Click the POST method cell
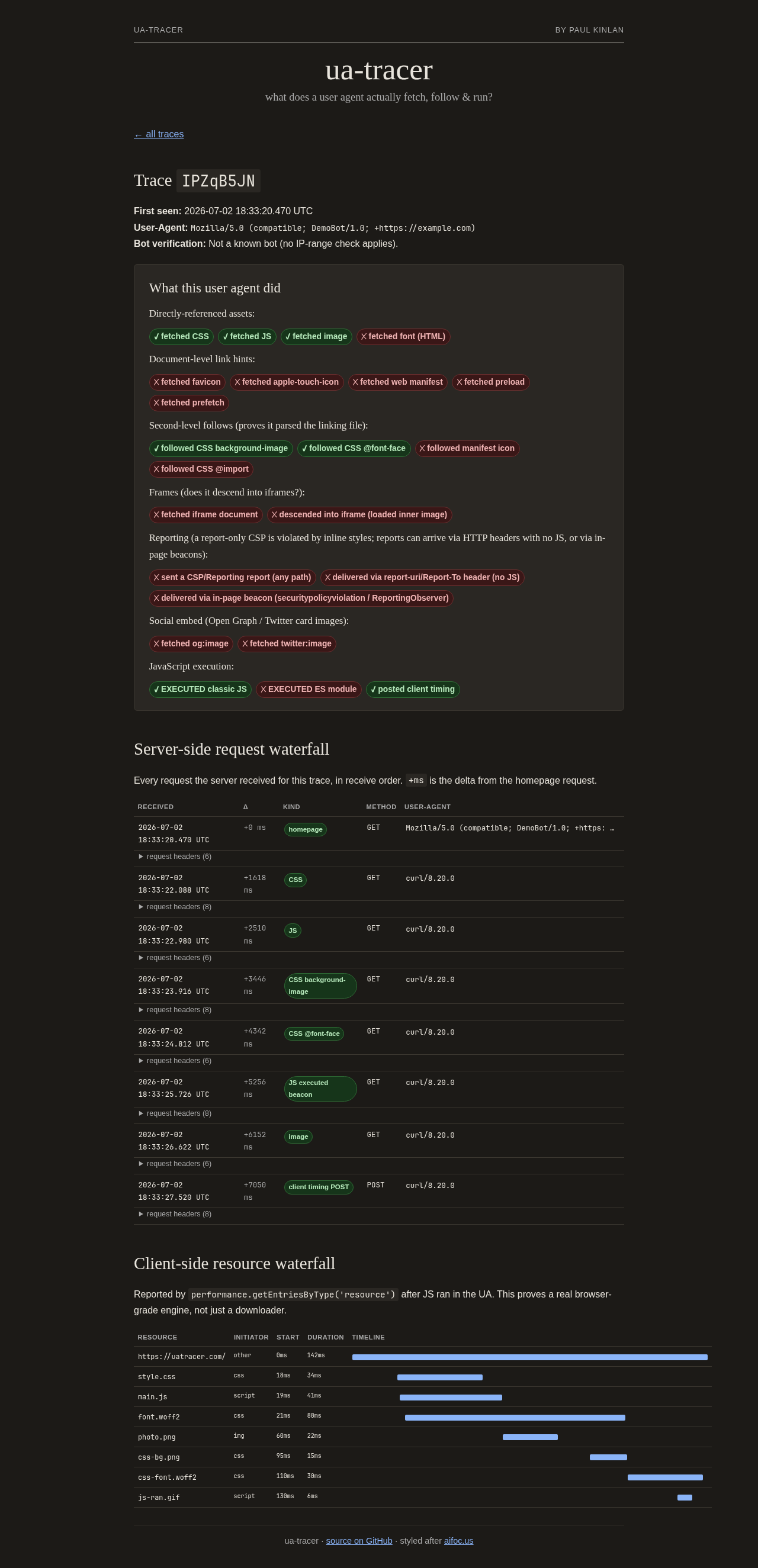The height and width of the screenshot is (1568, 758). click(375, 1186)
